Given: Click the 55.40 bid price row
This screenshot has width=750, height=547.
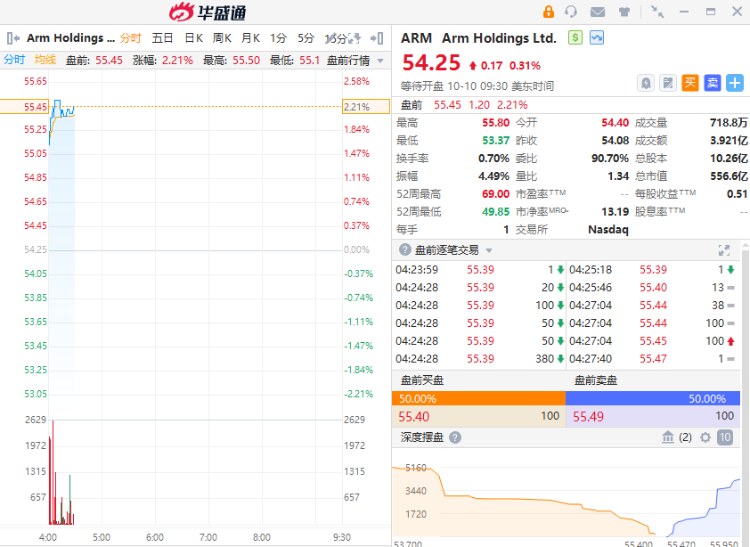Looking at the screenshot, I should point(478,416).
